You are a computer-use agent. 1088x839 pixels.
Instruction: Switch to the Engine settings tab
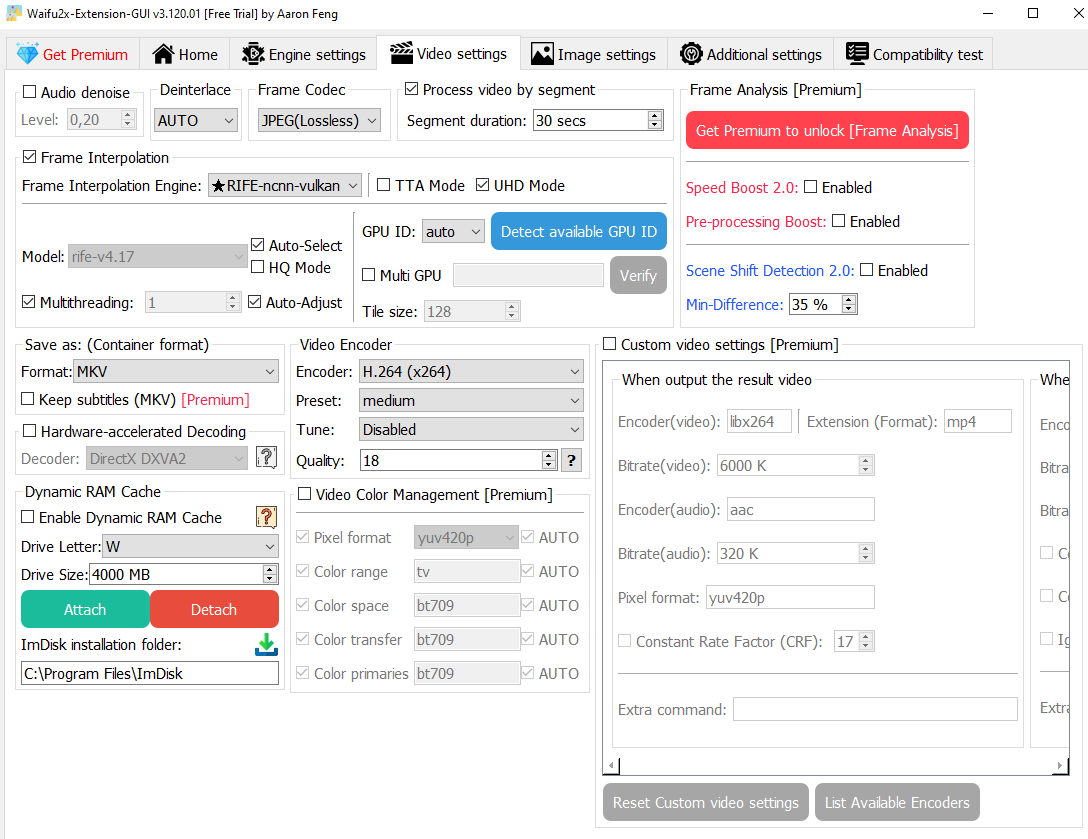pyautogui.click(x=303, y=54)
